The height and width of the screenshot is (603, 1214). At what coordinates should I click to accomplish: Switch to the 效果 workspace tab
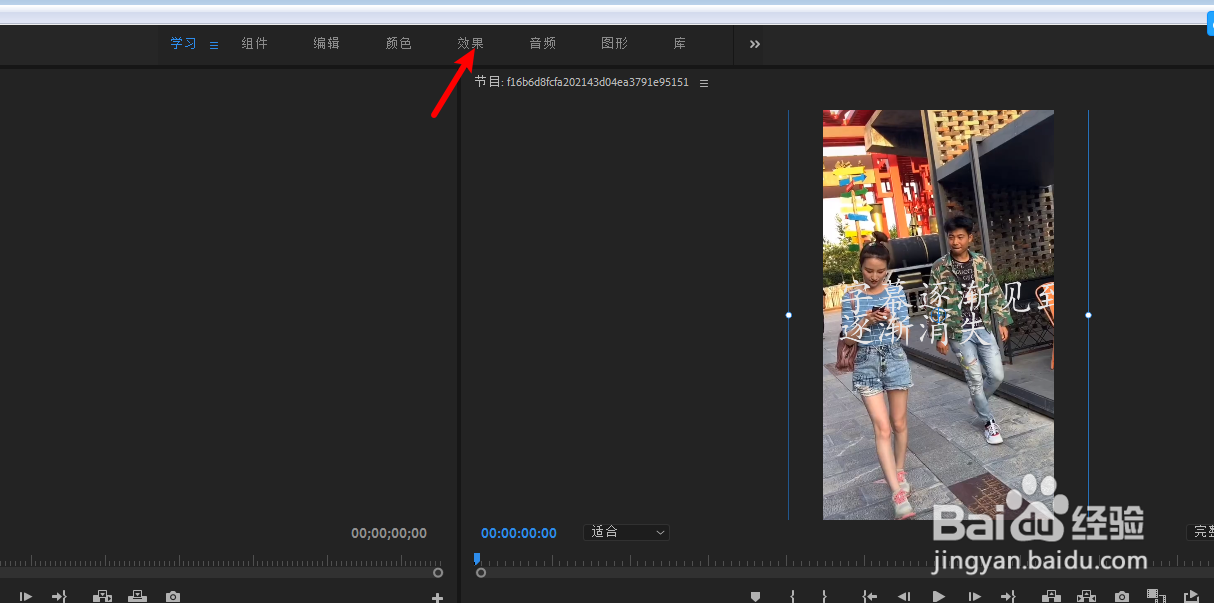[470, 43]
